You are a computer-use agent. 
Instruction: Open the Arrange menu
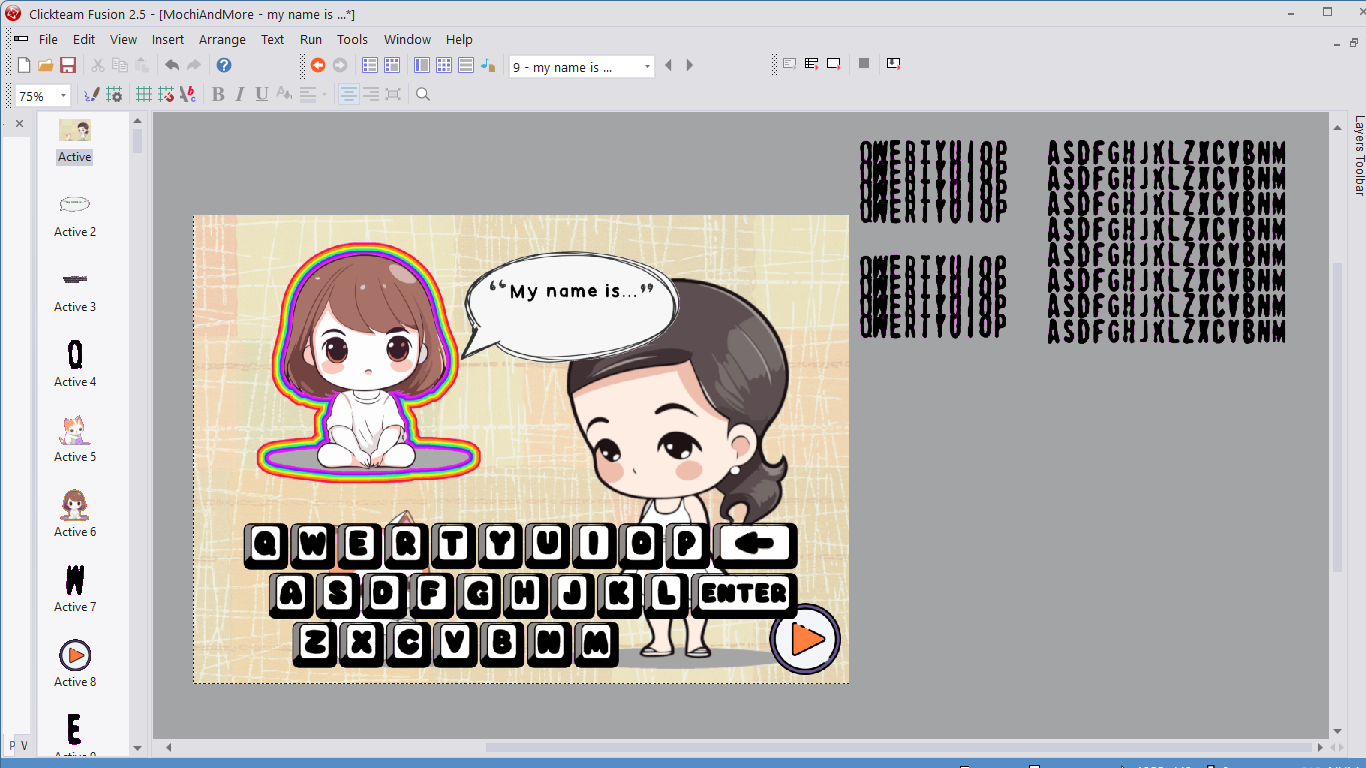coord(222,39)
